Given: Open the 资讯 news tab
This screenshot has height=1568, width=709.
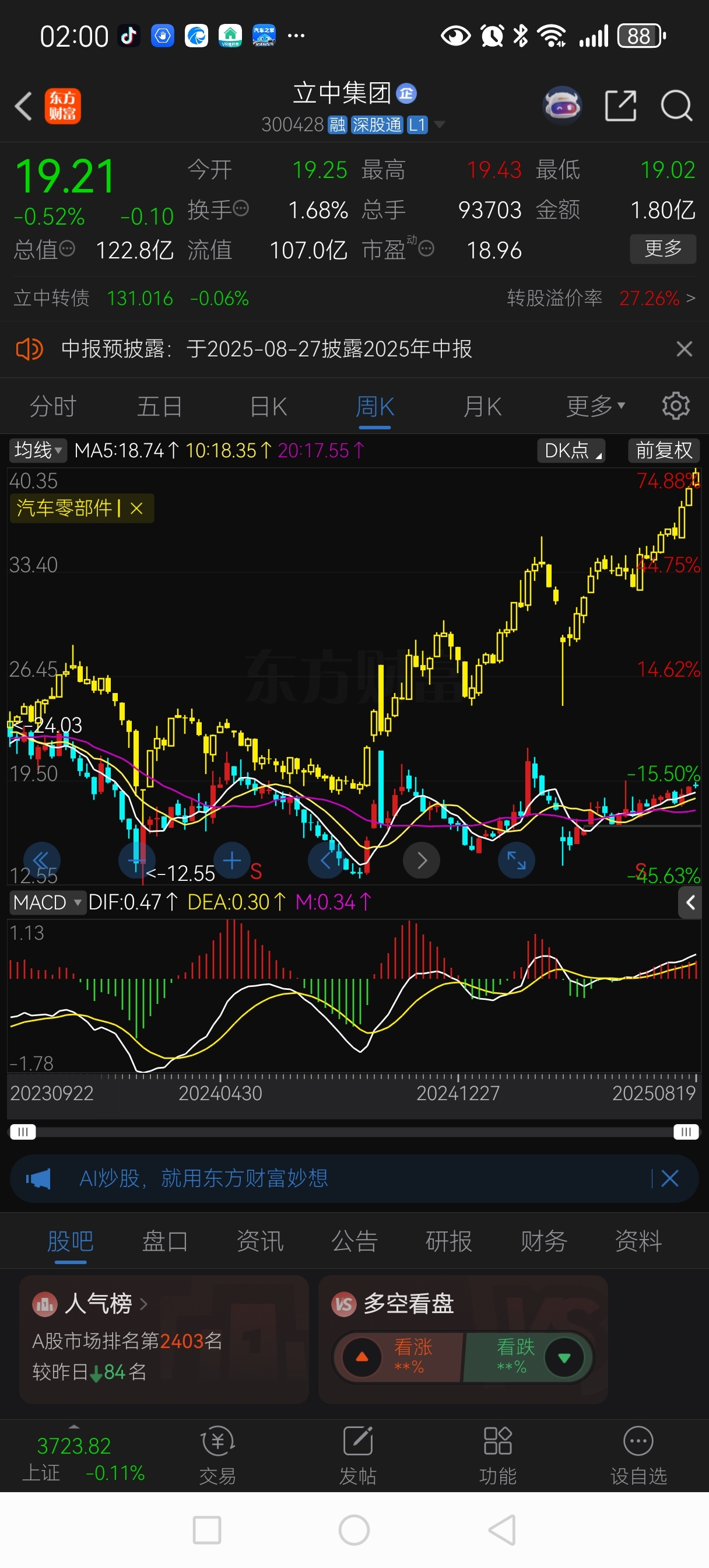Looking at the screenshot, I should (260, 1241).
